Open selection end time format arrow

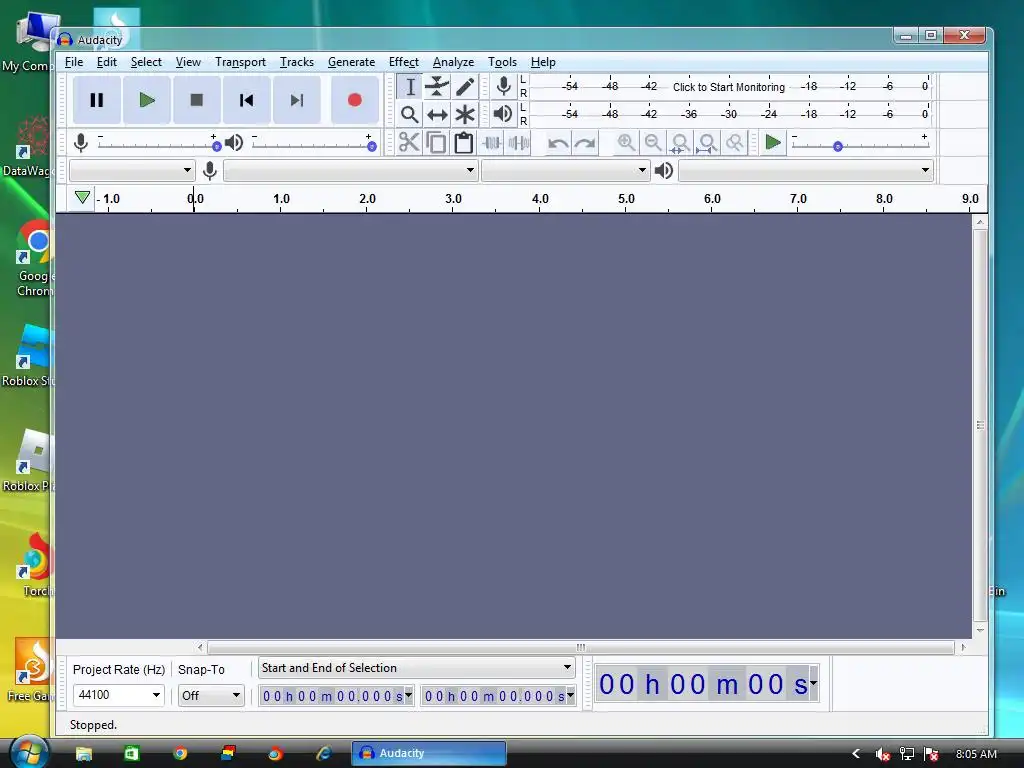571,696
